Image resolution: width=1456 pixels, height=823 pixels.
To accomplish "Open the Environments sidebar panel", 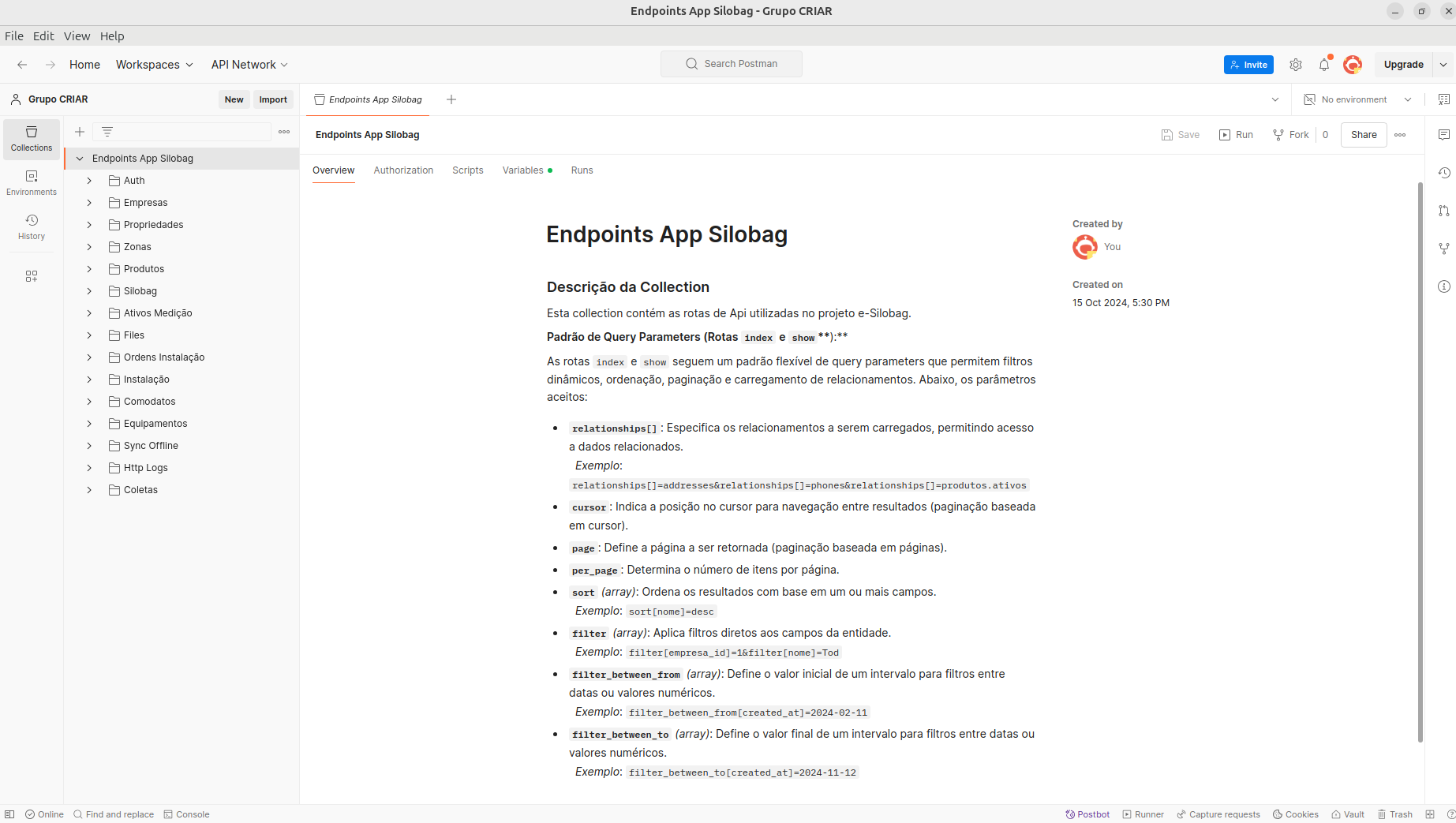I will tap(32, 182).
